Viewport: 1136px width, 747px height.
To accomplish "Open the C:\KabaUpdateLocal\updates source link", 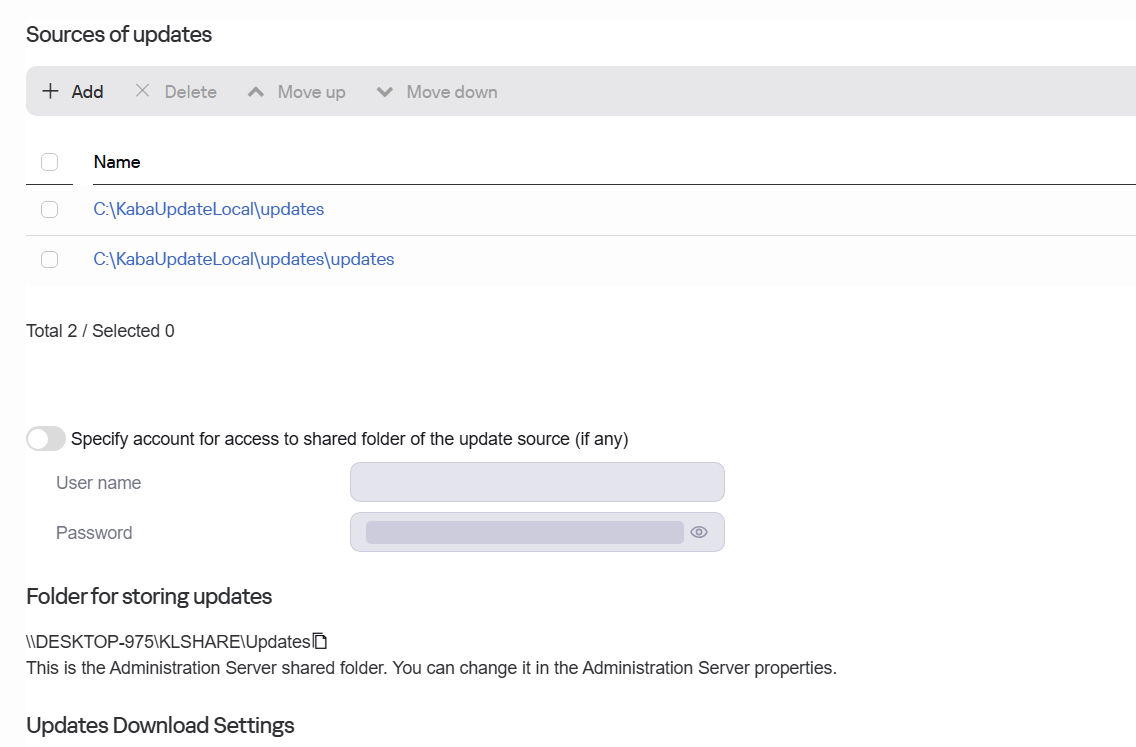I will tap(208, 209).
